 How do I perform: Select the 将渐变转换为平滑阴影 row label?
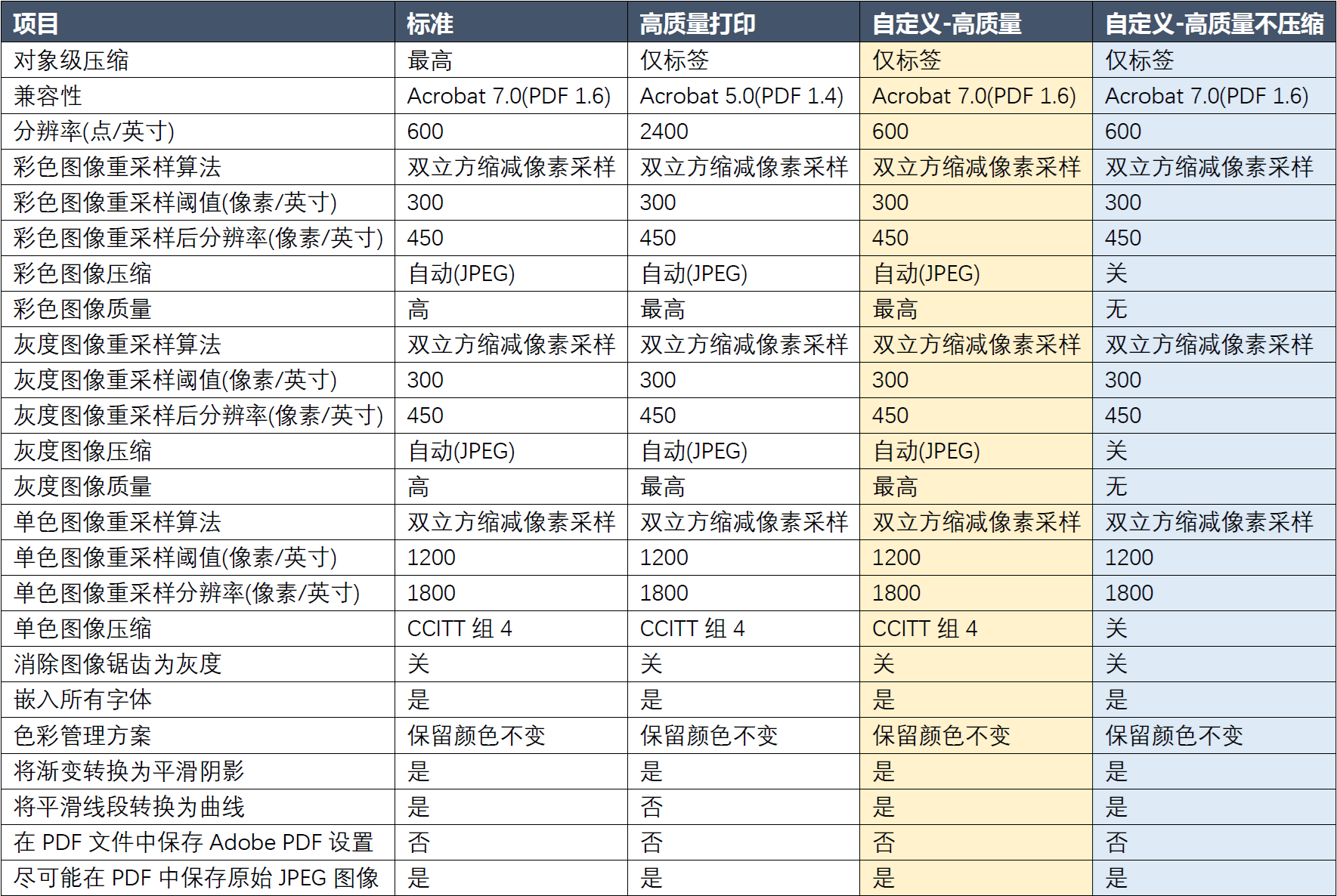point(129,771)
